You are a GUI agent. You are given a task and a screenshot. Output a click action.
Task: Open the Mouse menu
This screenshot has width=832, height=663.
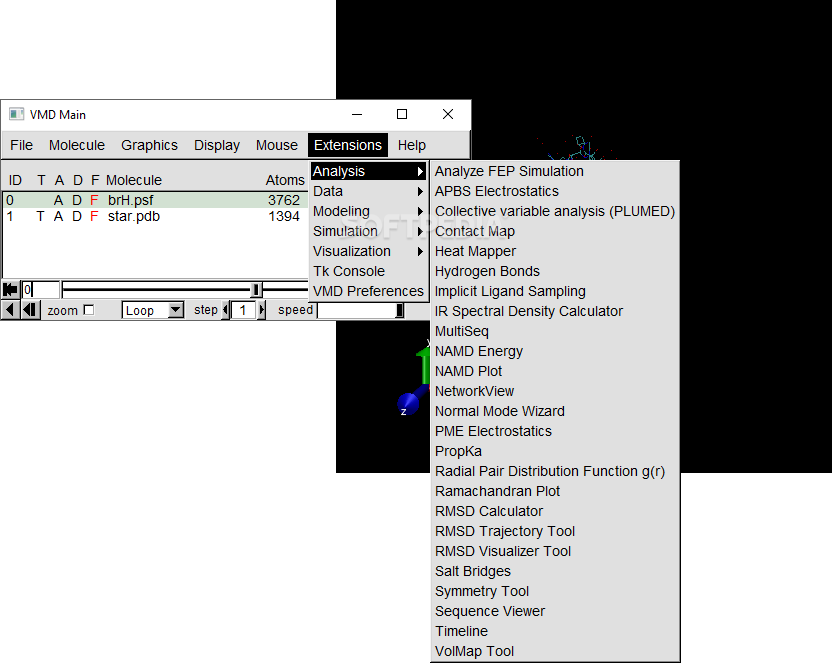276,145
